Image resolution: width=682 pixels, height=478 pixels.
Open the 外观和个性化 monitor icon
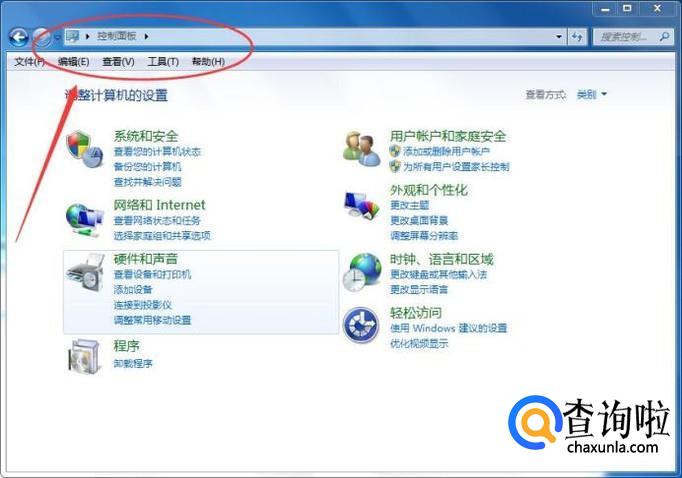(362, 205)
